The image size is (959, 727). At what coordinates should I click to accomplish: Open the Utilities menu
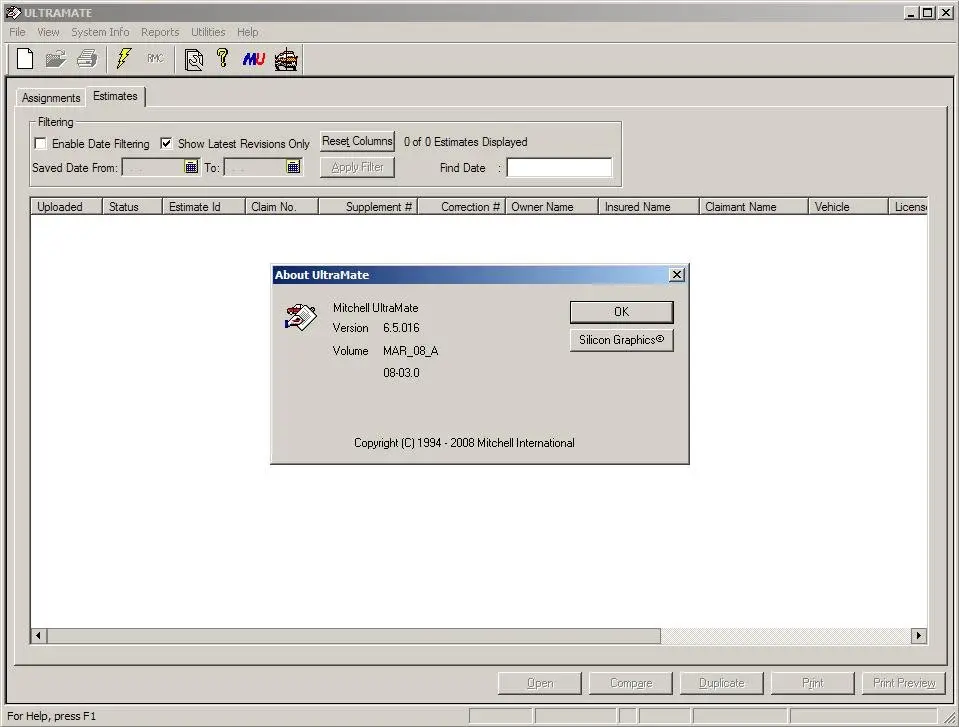point(208,32)
